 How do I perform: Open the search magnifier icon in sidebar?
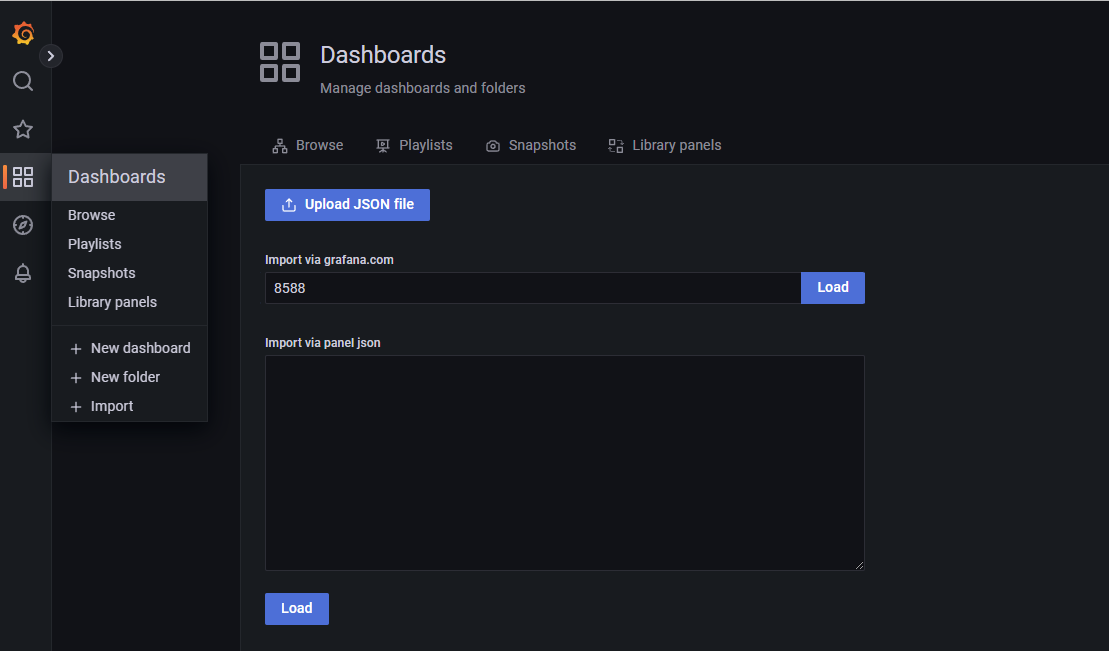[23, 81]
